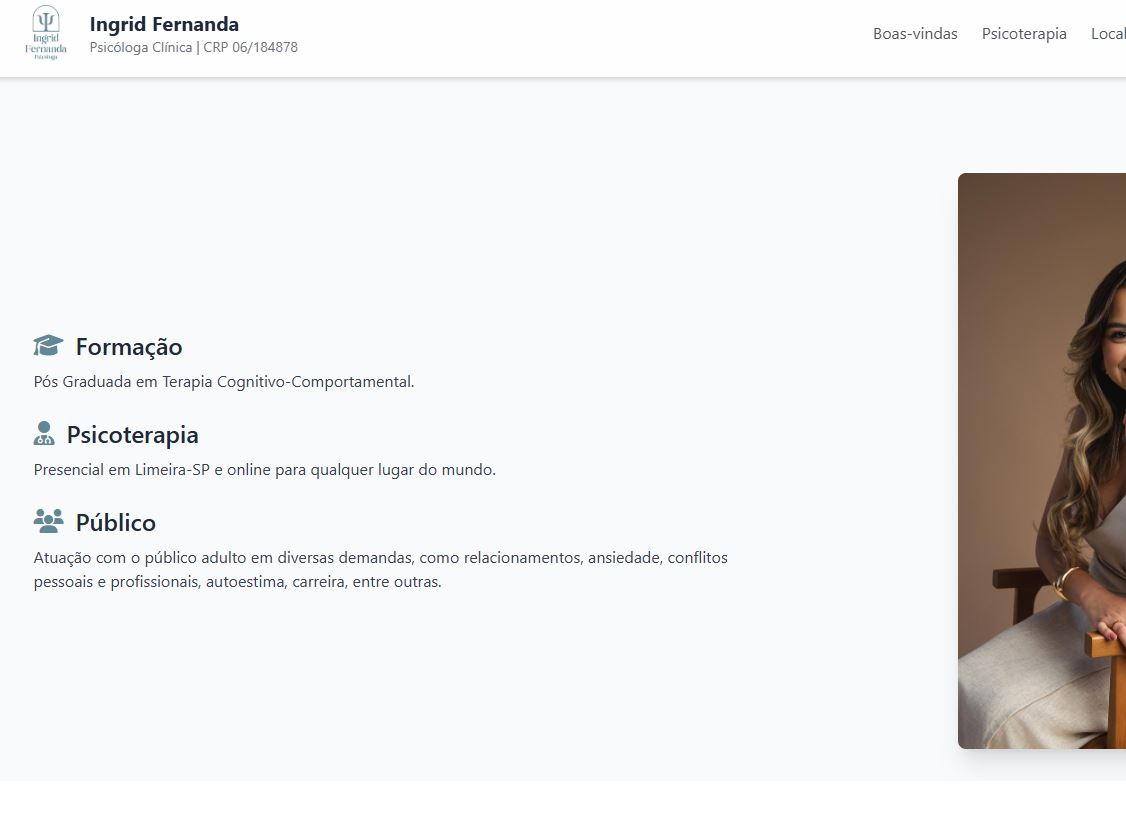Click the "pessoais e profissionais, autoestima" line

pyautogui.click(x=160, y=582)
